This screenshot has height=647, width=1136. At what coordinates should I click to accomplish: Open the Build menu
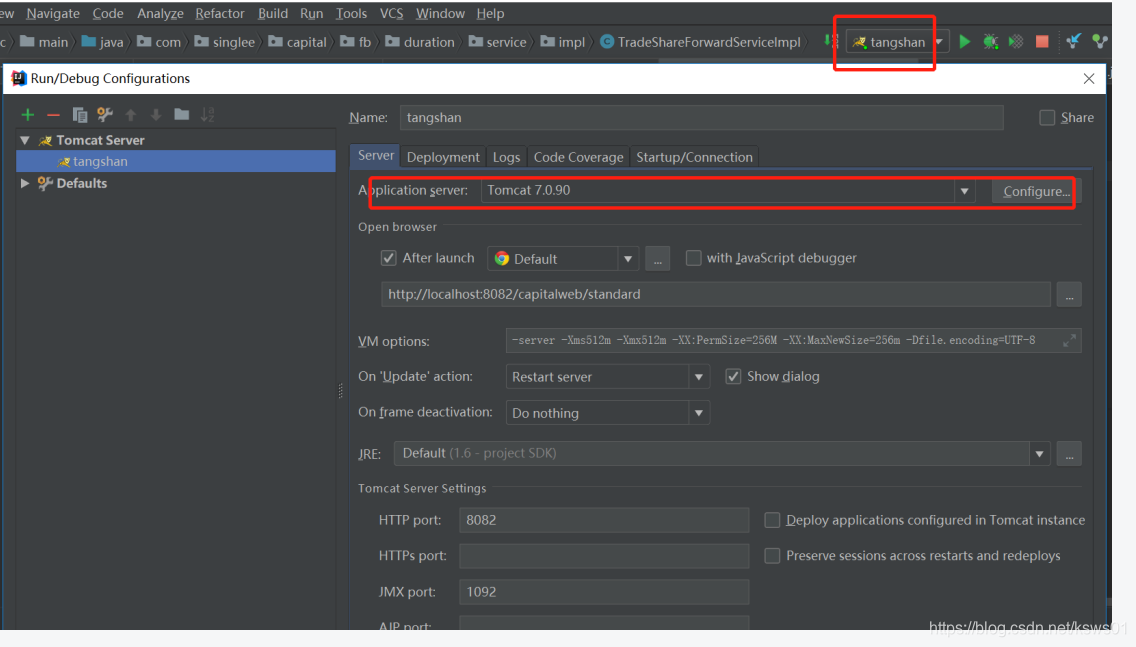click(272, 13)
